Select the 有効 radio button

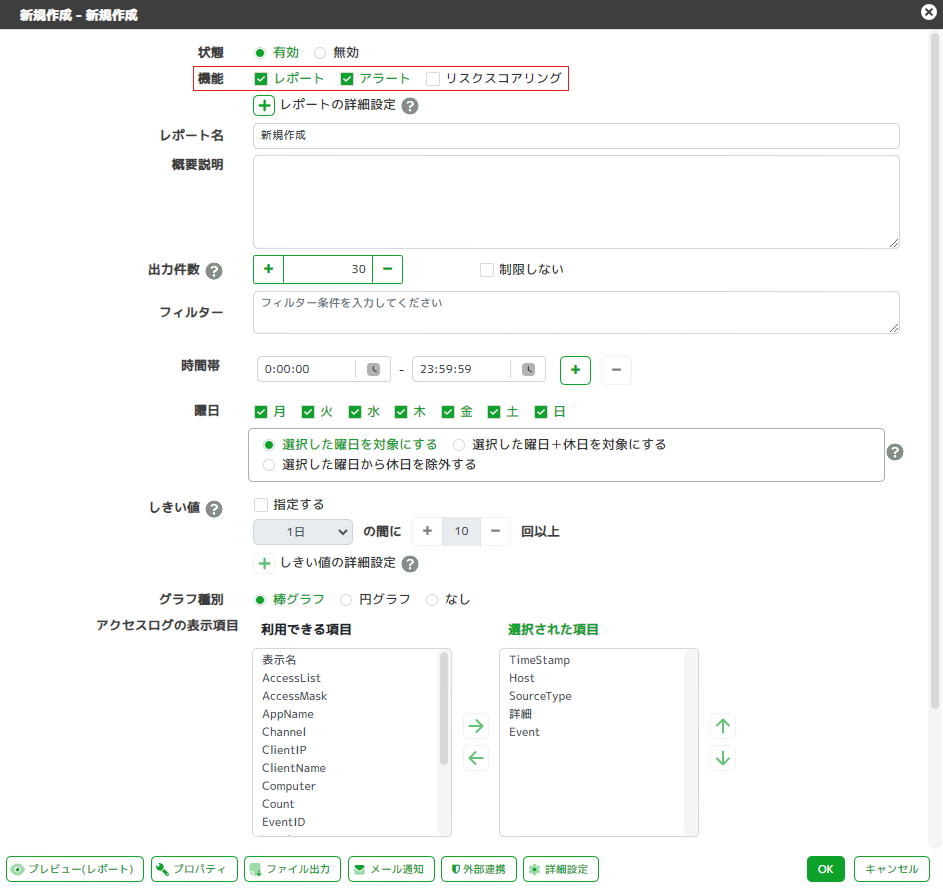[x=260, y=53]
